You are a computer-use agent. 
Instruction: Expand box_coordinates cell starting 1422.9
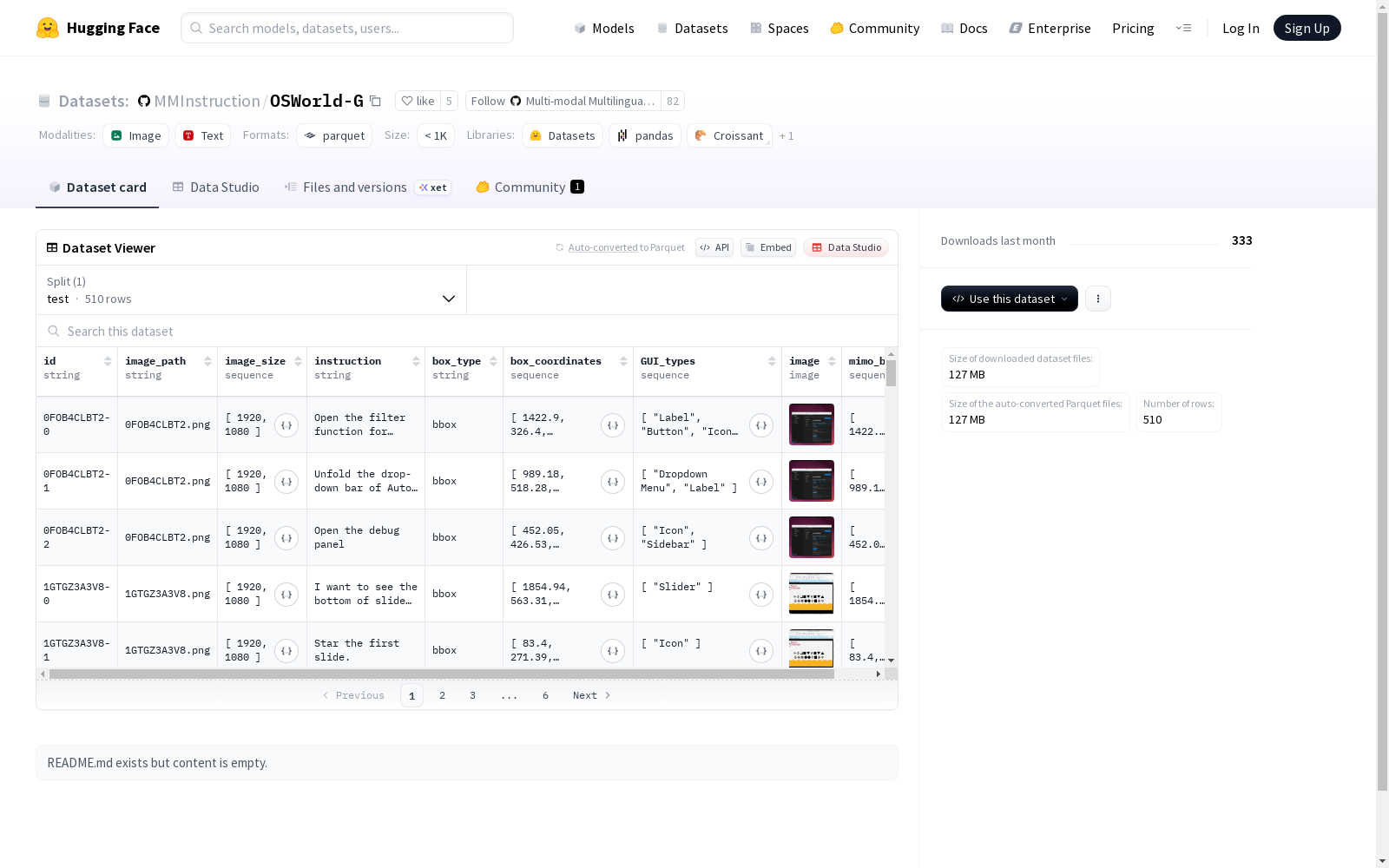pos(613,425)
